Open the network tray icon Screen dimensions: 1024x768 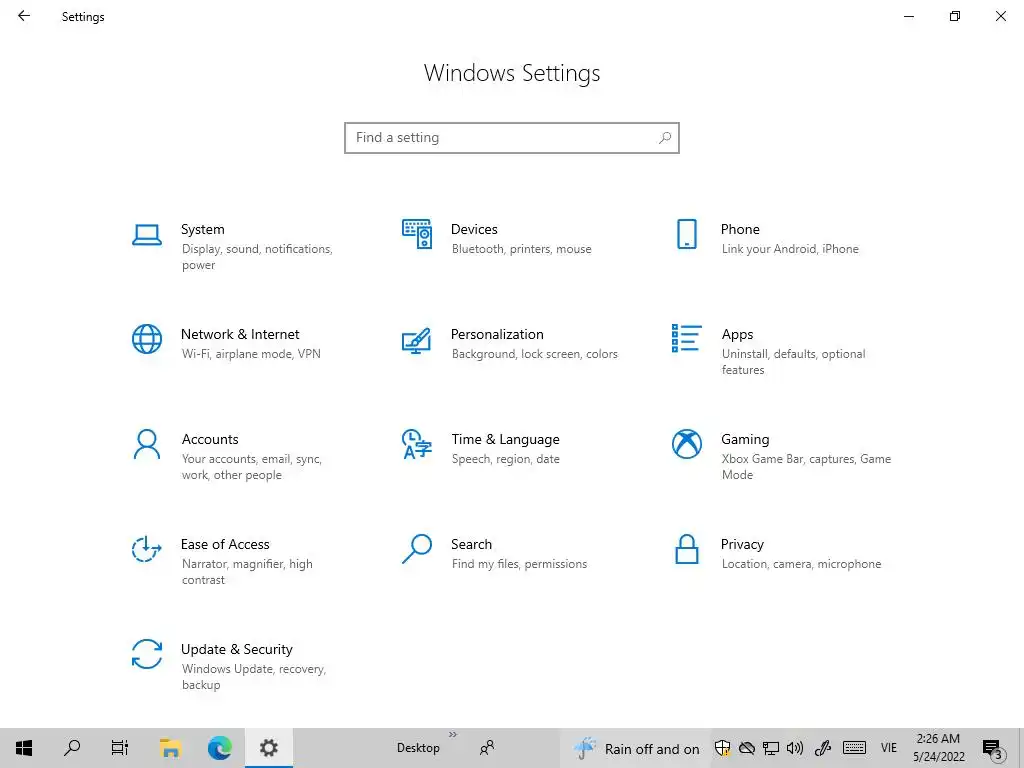point(771,748)
